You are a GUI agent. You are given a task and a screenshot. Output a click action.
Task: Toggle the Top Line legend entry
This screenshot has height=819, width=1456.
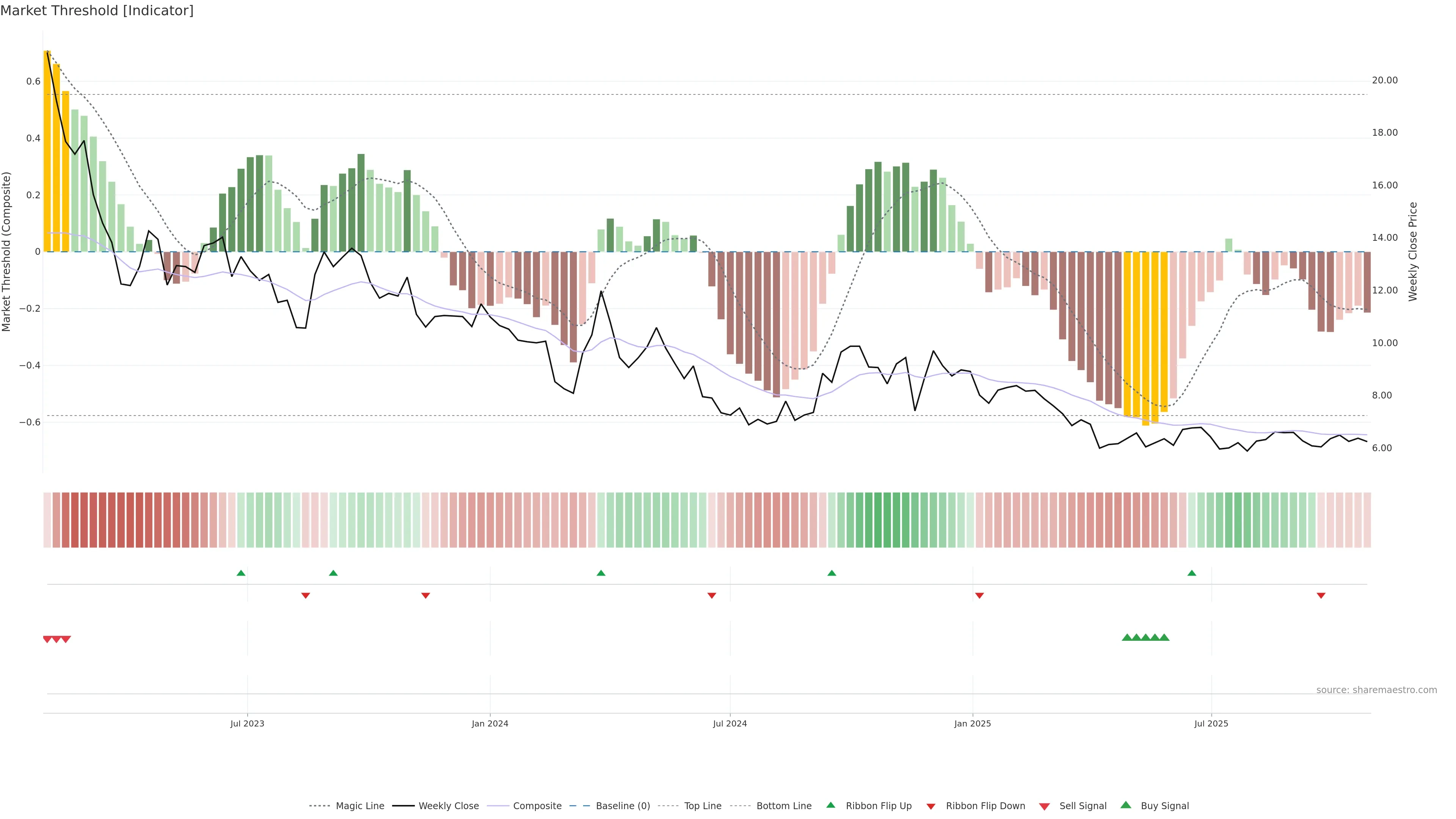(703, 806)
